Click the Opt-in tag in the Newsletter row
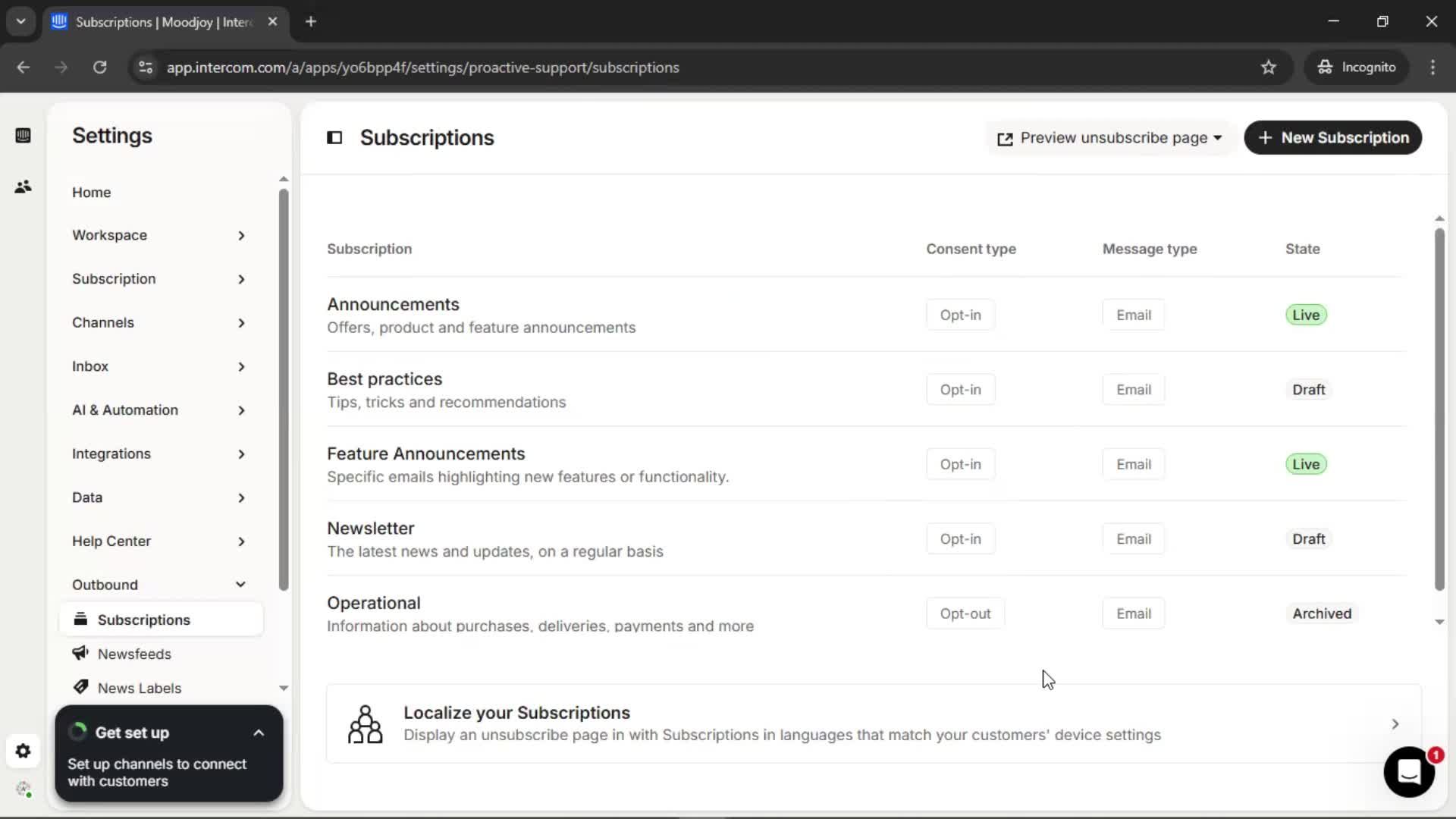Viewport: 1456px width, 819px height. (x=960, y=539)
